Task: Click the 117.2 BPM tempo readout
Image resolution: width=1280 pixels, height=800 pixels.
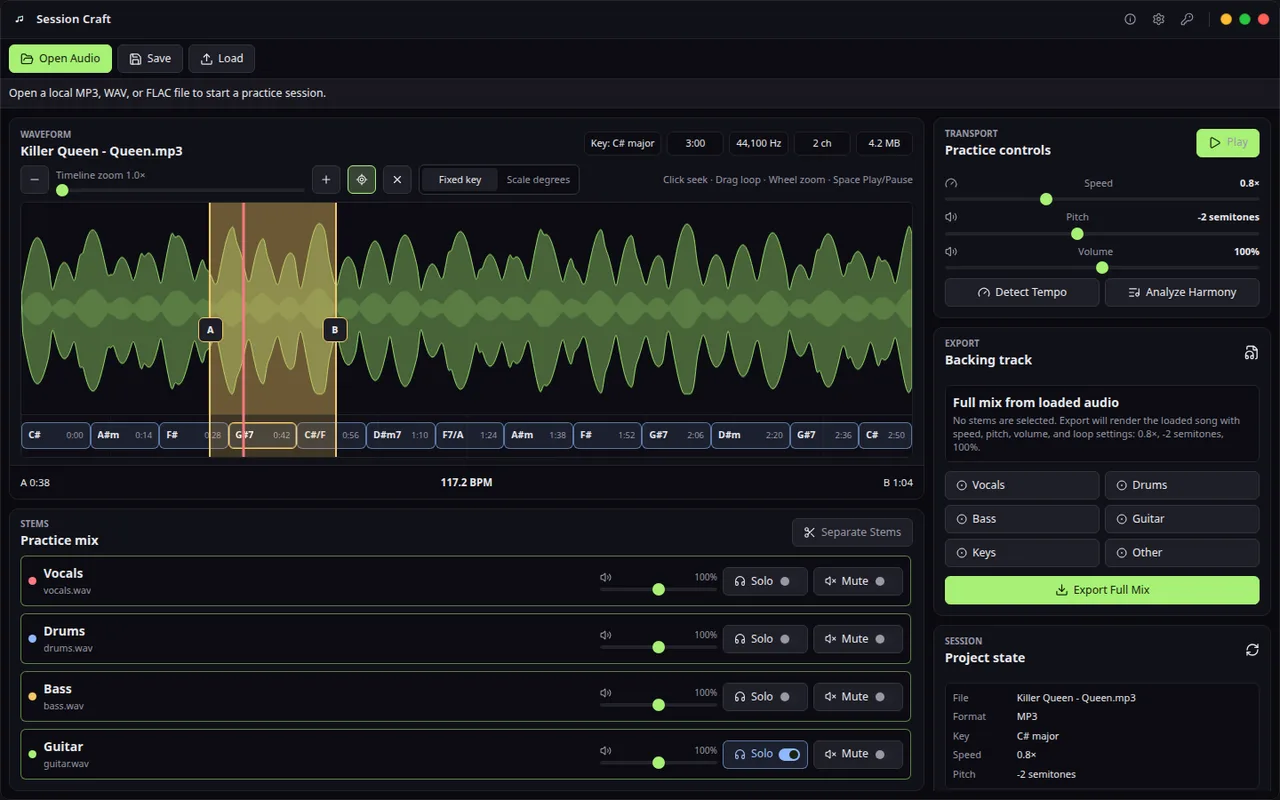Action: tap(466, 482)
